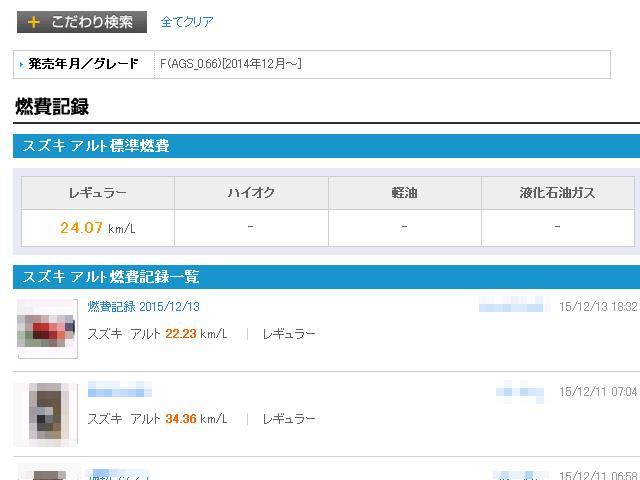Open the red car thumbnail of the first record
Image resolution: width=640 pixels, height=480 pixels.
coord(47,329)
